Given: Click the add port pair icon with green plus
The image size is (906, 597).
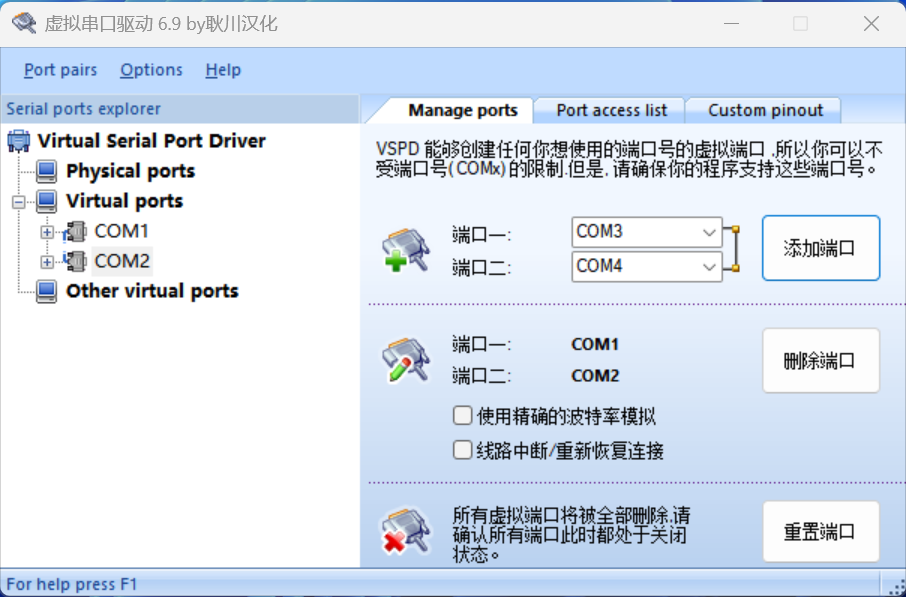Looking at the screenshot, I should [x=406, y=250].
